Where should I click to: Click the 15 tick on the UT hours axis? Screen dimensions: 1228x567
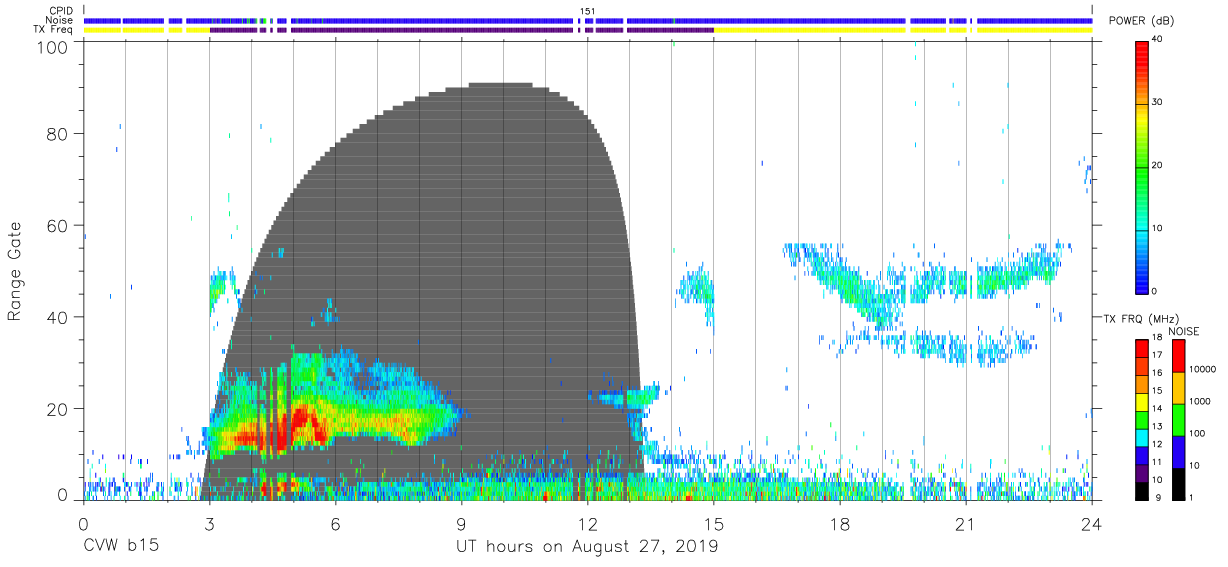[714, 523]
